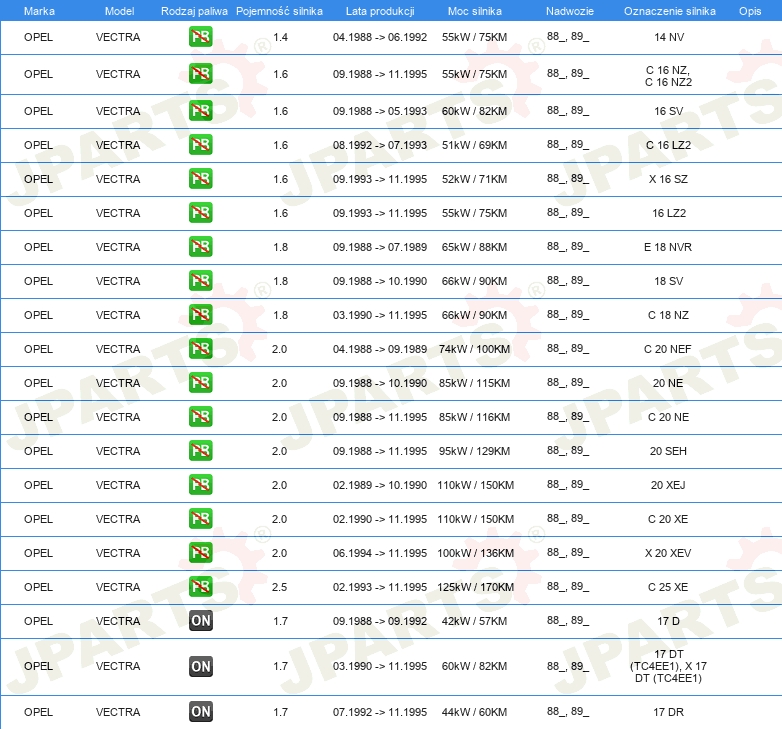782x729 pixels.
Task: Select engine code E 18 NVR
Action: pos(668,247)
